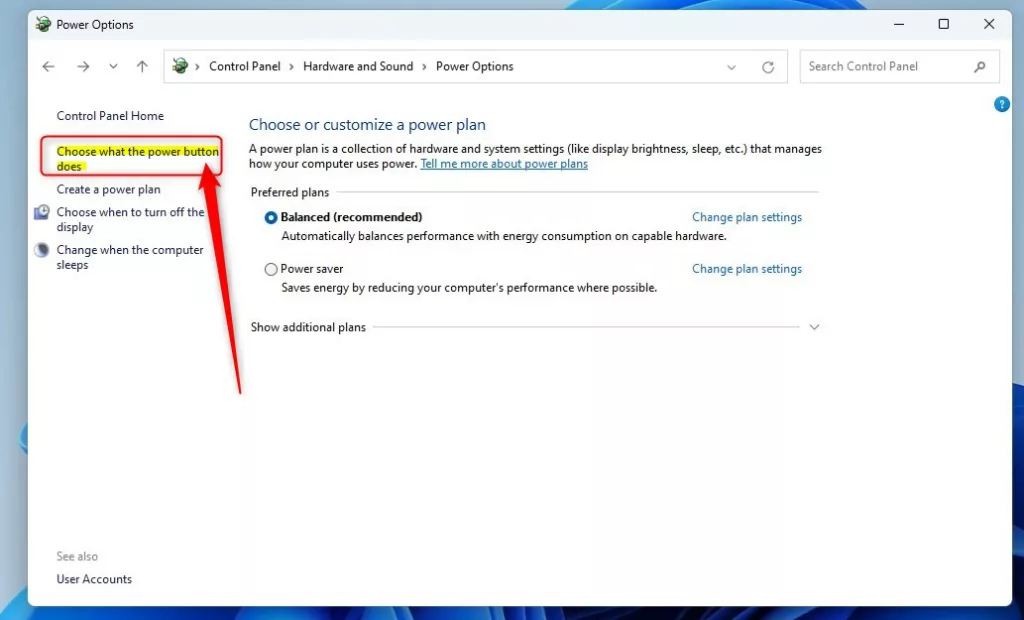Click the back navigation arrow
This screenshot has height=620, width=1024.
(x=48, y=66)
